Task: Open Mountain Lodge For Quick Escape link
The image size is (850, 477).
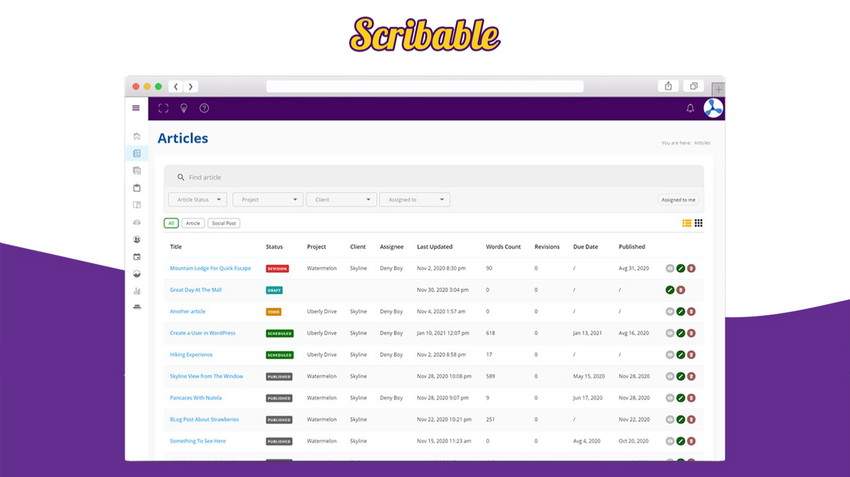Action: click(x=210, y=268)
